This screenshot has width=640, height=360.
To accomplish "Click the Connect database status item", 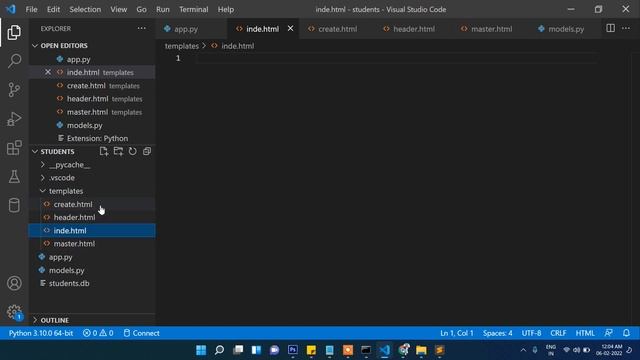I will pos(141,333).
